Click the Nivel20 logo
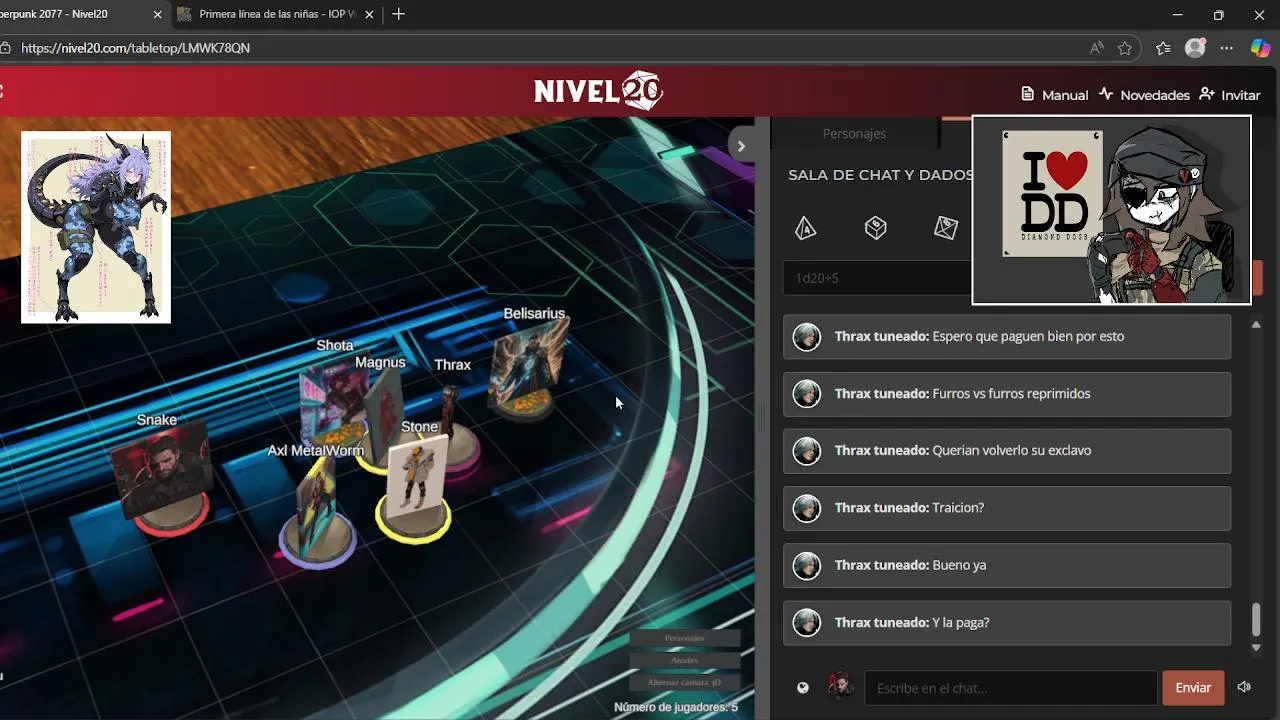 [598, 91]
